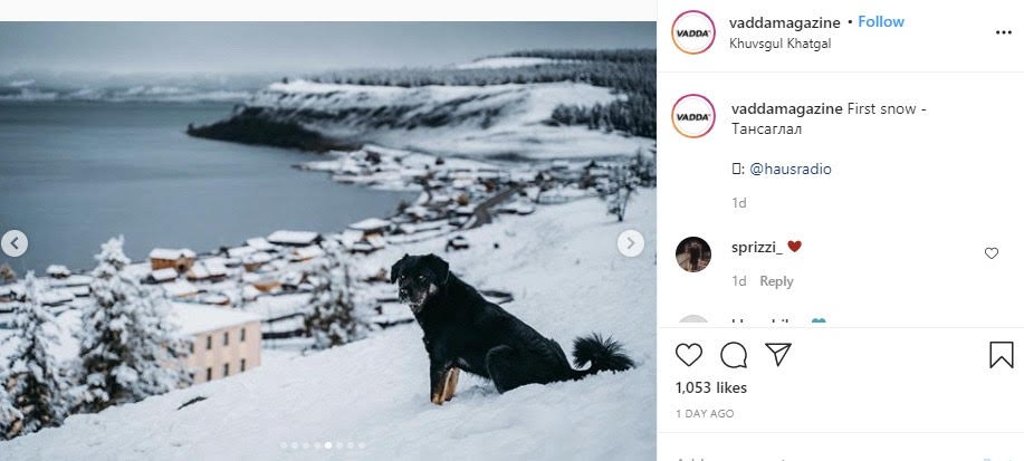Open the Khuvsgul Khatgal location link
The image size is (1024, 461).
[x=780, y=44]
